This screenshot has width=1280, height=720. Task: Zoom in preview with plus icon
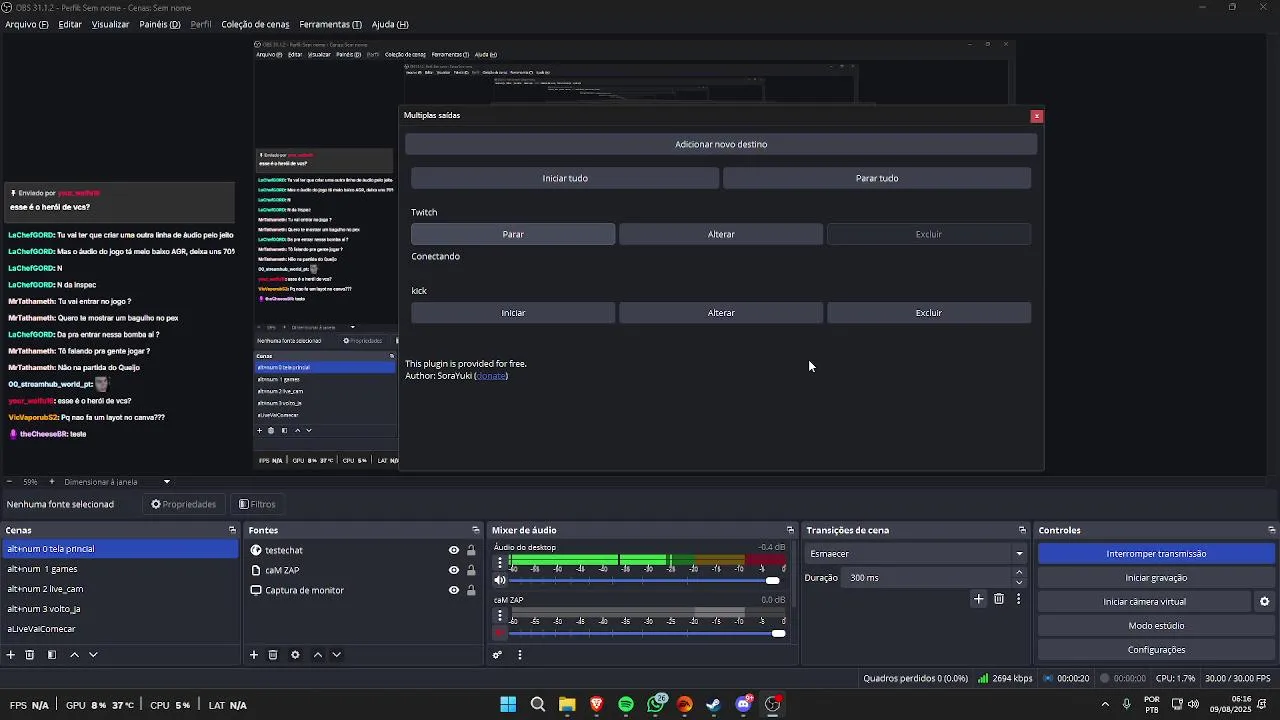tap(52, 482)
